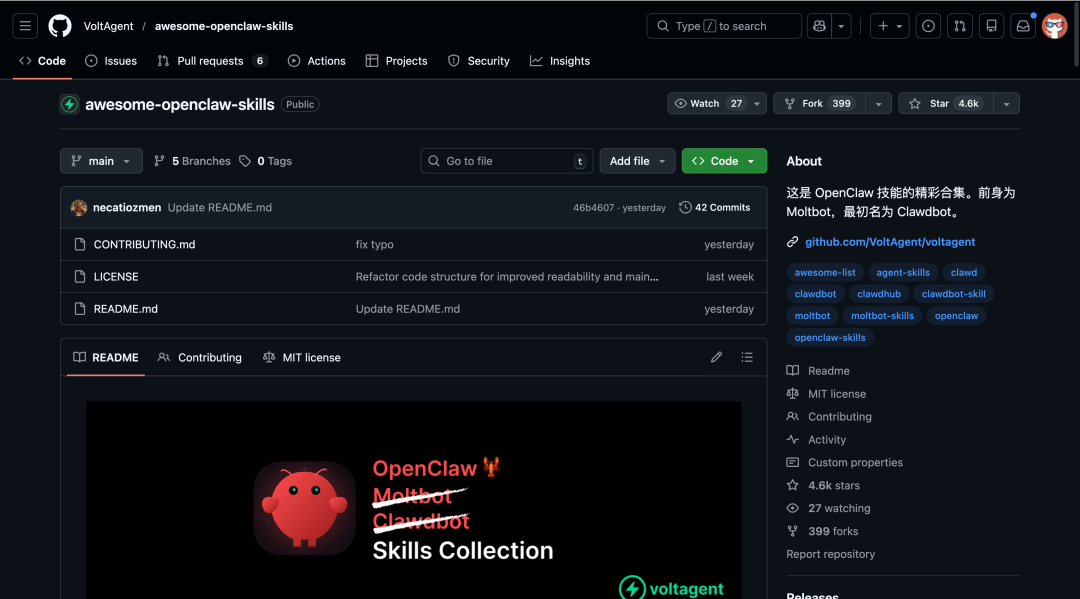Image resolution: width=1080 pixels, height=599 pixels.
Task: Click the GitHub octocat home logo
Action: click(x=59, y=25)
